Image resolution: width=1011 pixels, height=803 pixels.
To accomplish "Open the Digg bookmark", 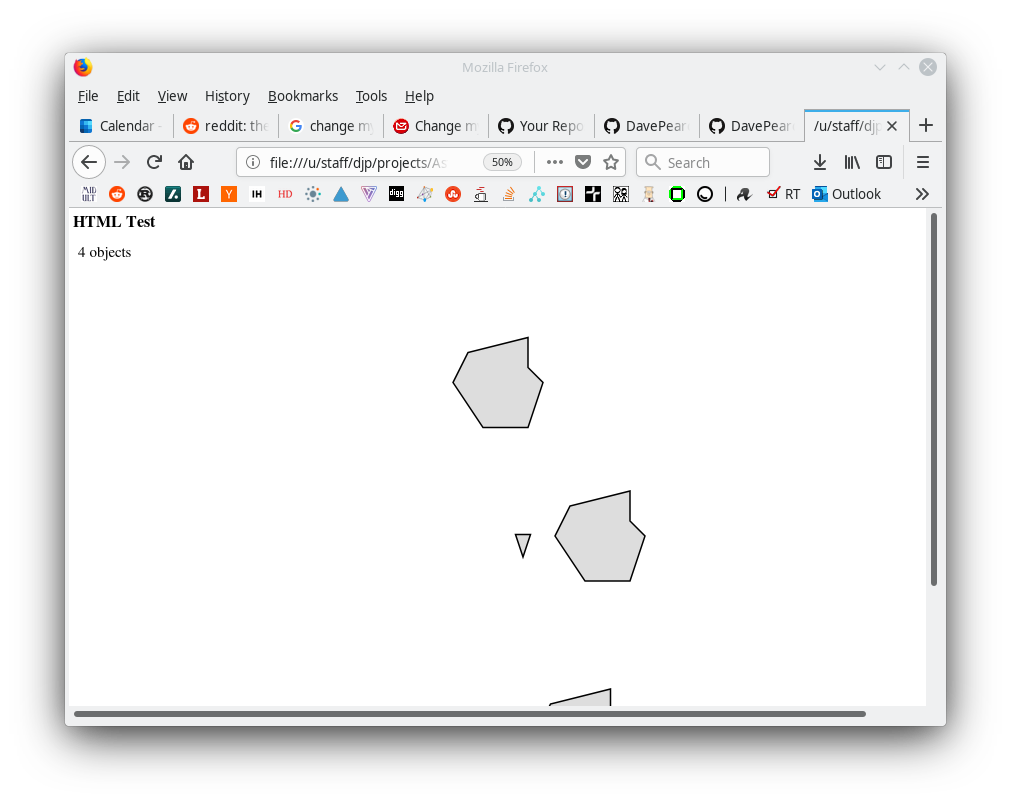I will click(397, 193).
